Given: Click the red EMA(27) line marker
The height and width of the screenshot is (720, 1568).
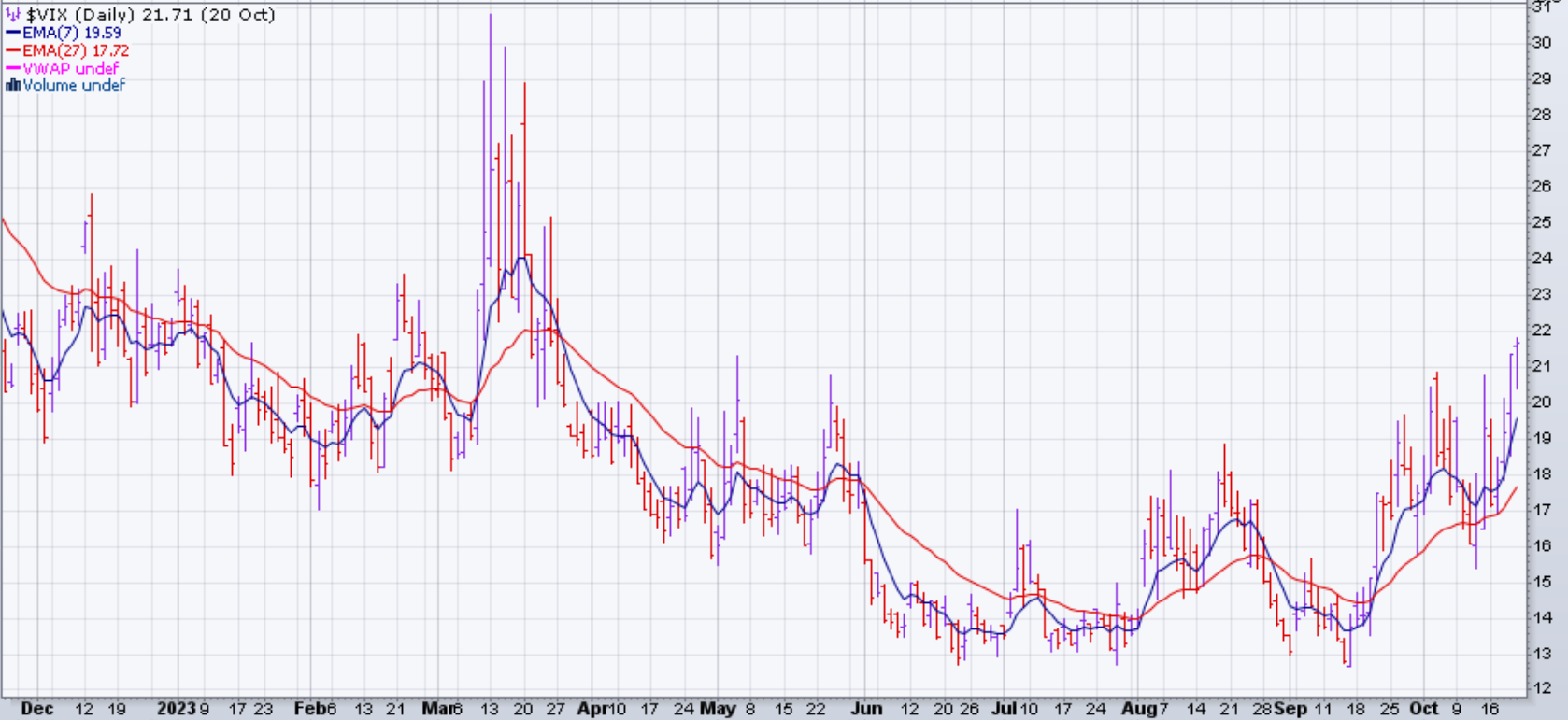Looking at the screenshot, I should tap(13, 50).
